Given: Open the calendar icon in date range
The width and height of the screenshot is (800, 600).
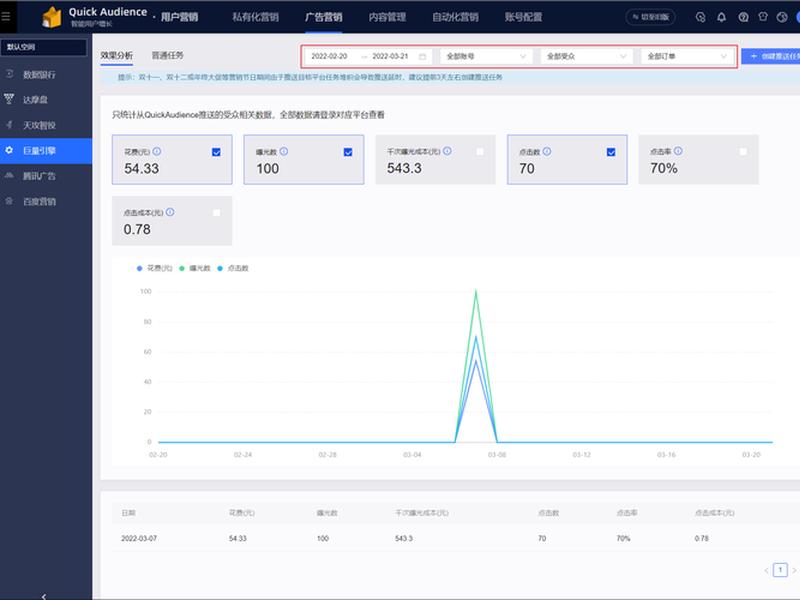Looking at the screenshot, I should tap(422, 57).
